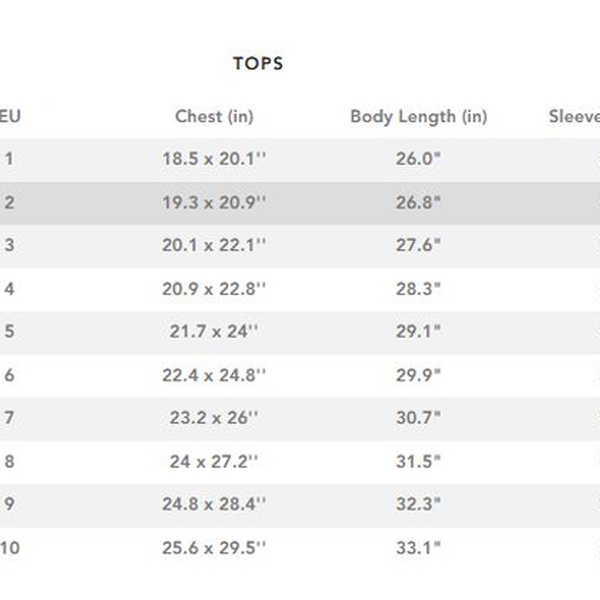Select body length 28.3" cell
The image size is (600, 600).
(x=418, y=289)
